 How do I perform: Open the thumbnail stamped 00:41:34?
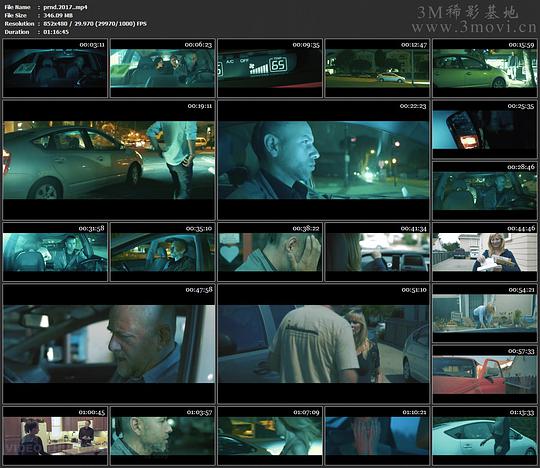click(377, 252)
